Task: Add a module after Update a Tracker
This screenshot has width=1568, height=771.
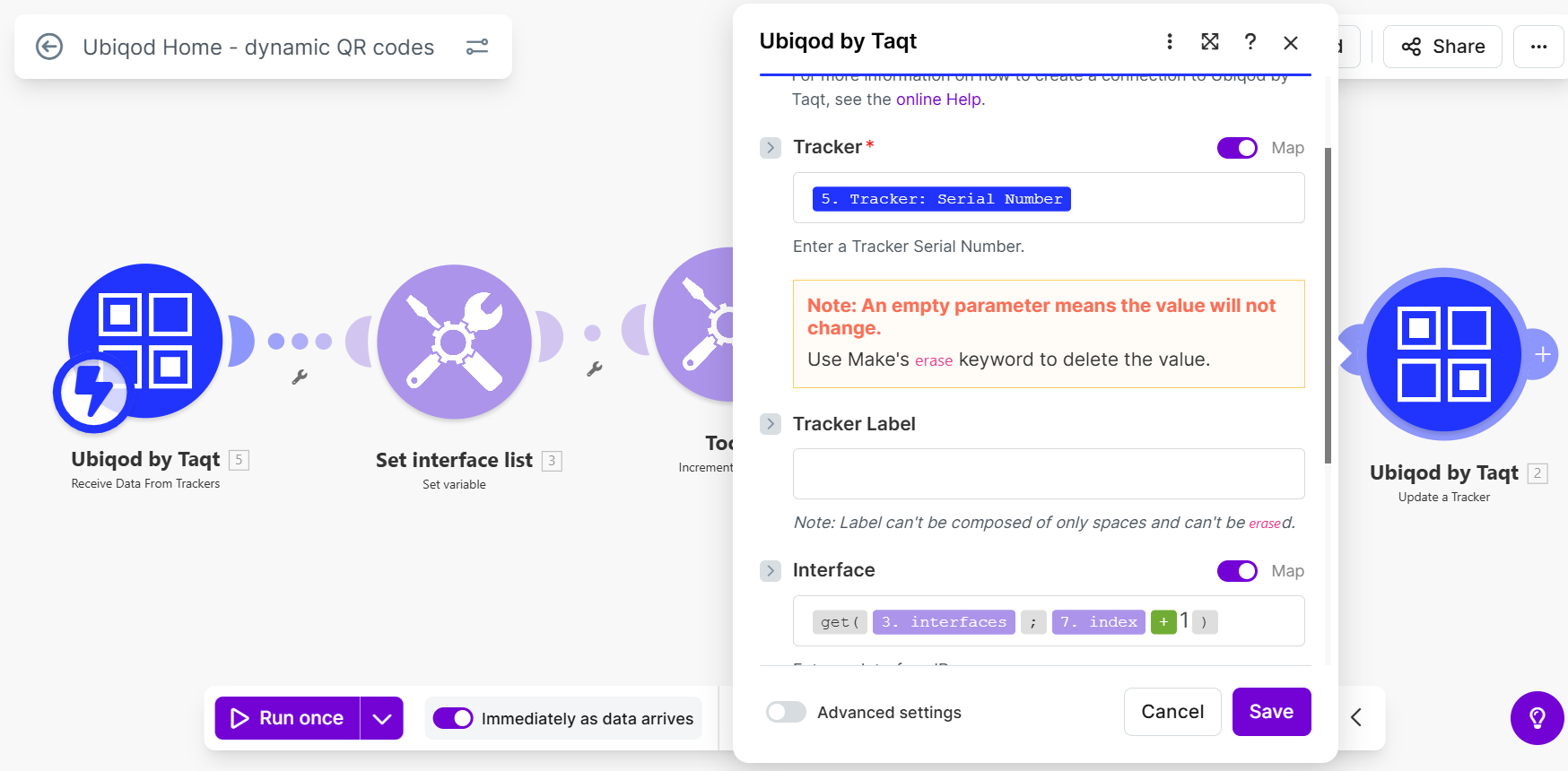Action: pyautogui.click(x=1543, y=354)
